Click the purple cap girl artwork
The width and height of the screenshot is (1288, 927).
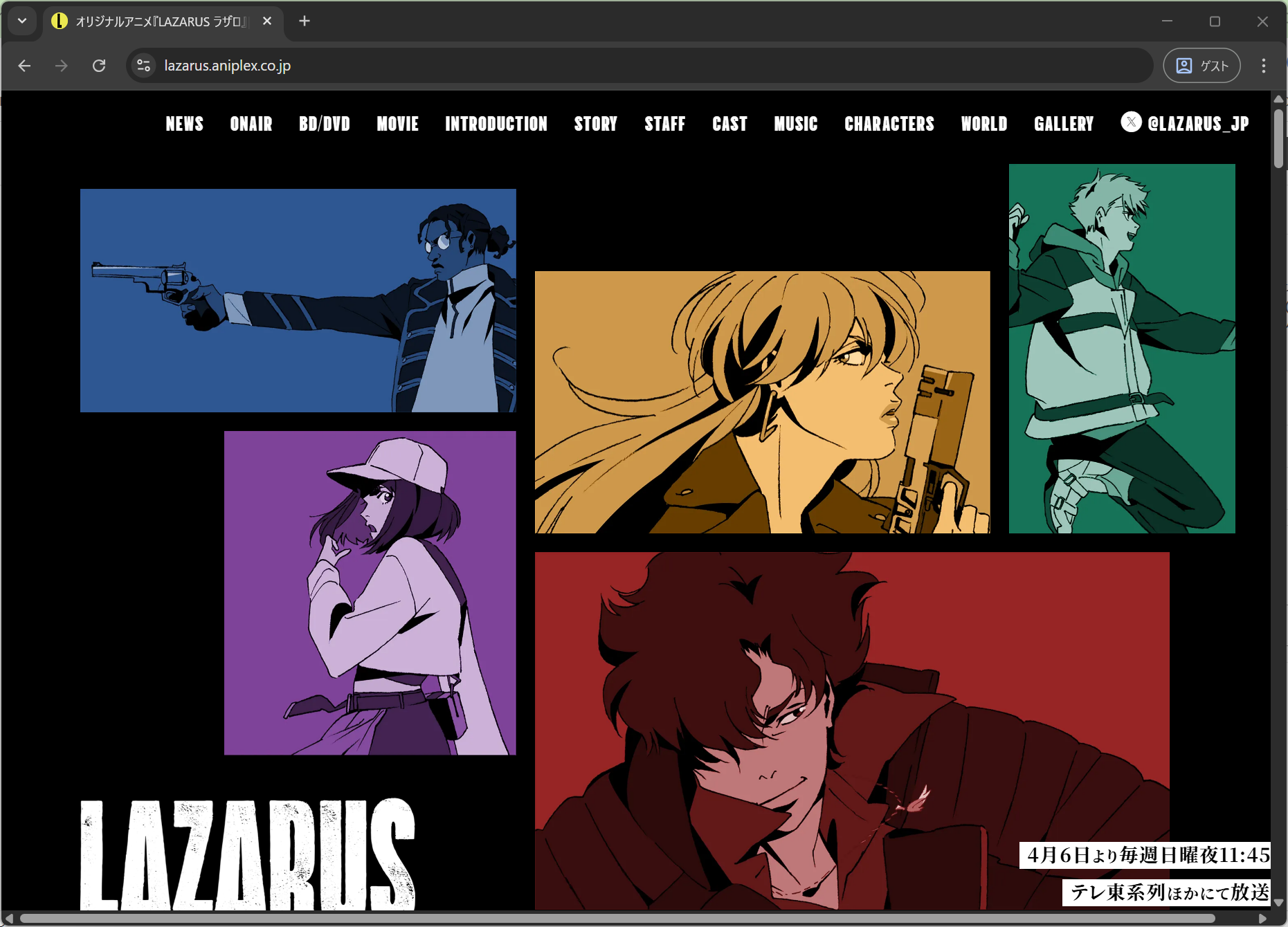click(370, 593)
